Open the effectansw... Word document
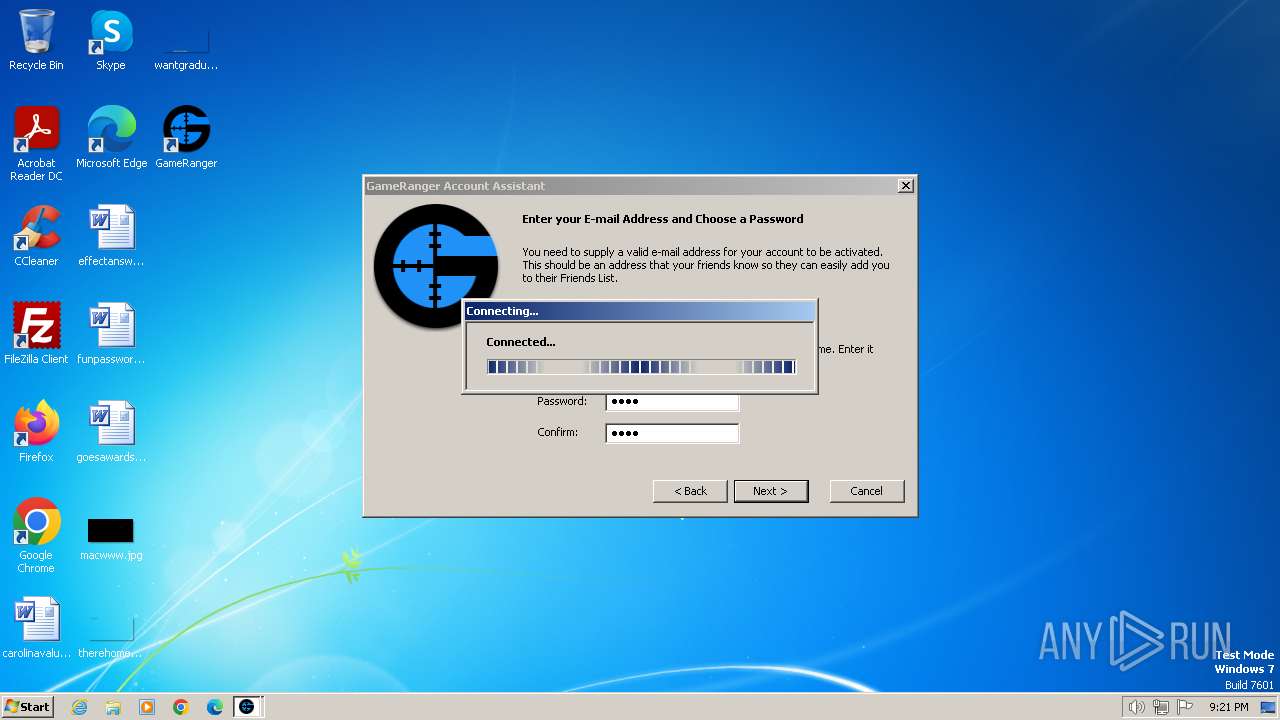The width and height of the screenshot is (1280, 720). pos(111,235)
